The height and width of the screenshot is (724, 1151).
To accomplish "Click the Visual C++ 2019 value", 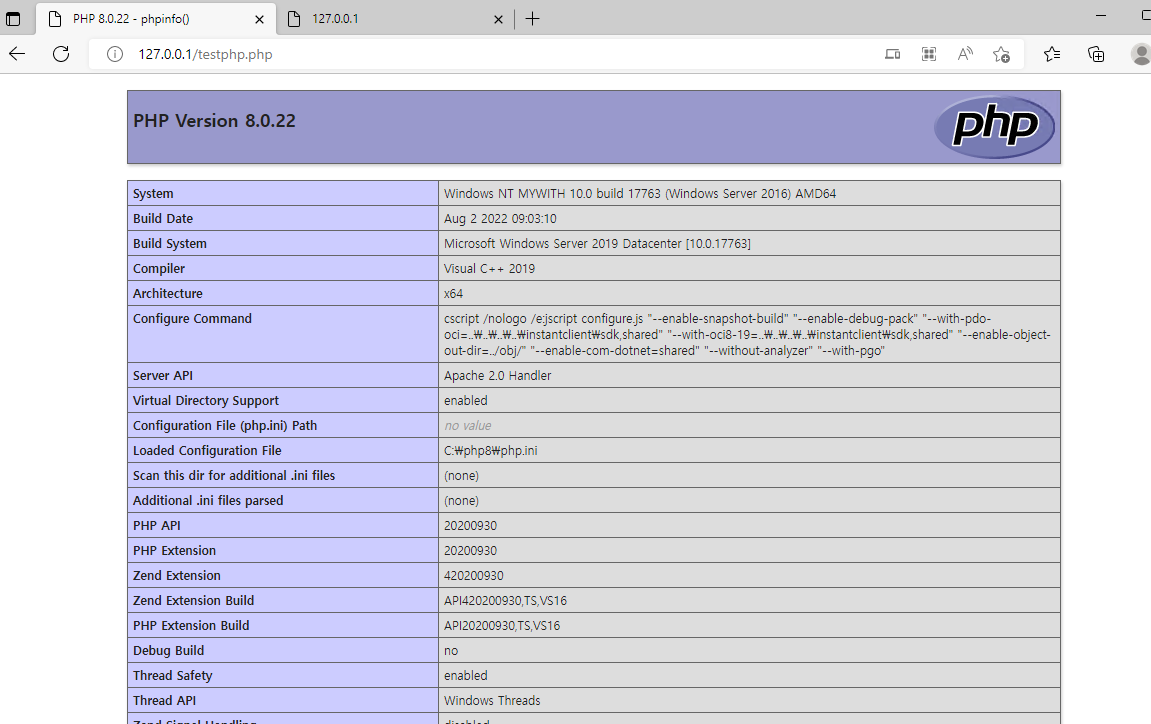I will (489, 269).
